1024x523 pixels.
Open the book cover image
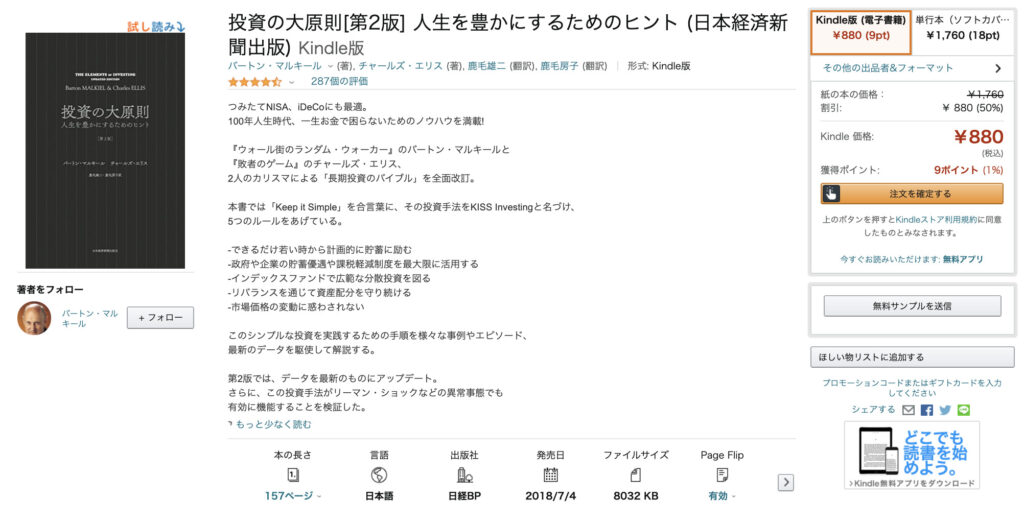(105, 151)
